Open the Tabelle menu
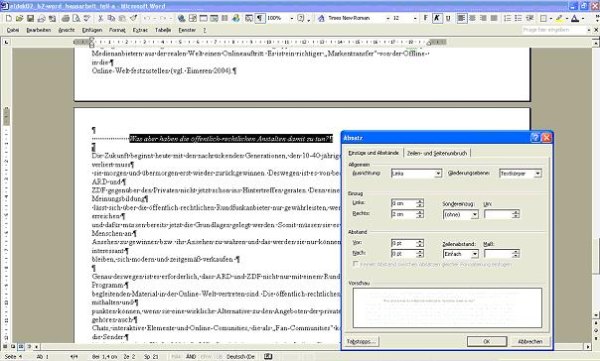 163,30
